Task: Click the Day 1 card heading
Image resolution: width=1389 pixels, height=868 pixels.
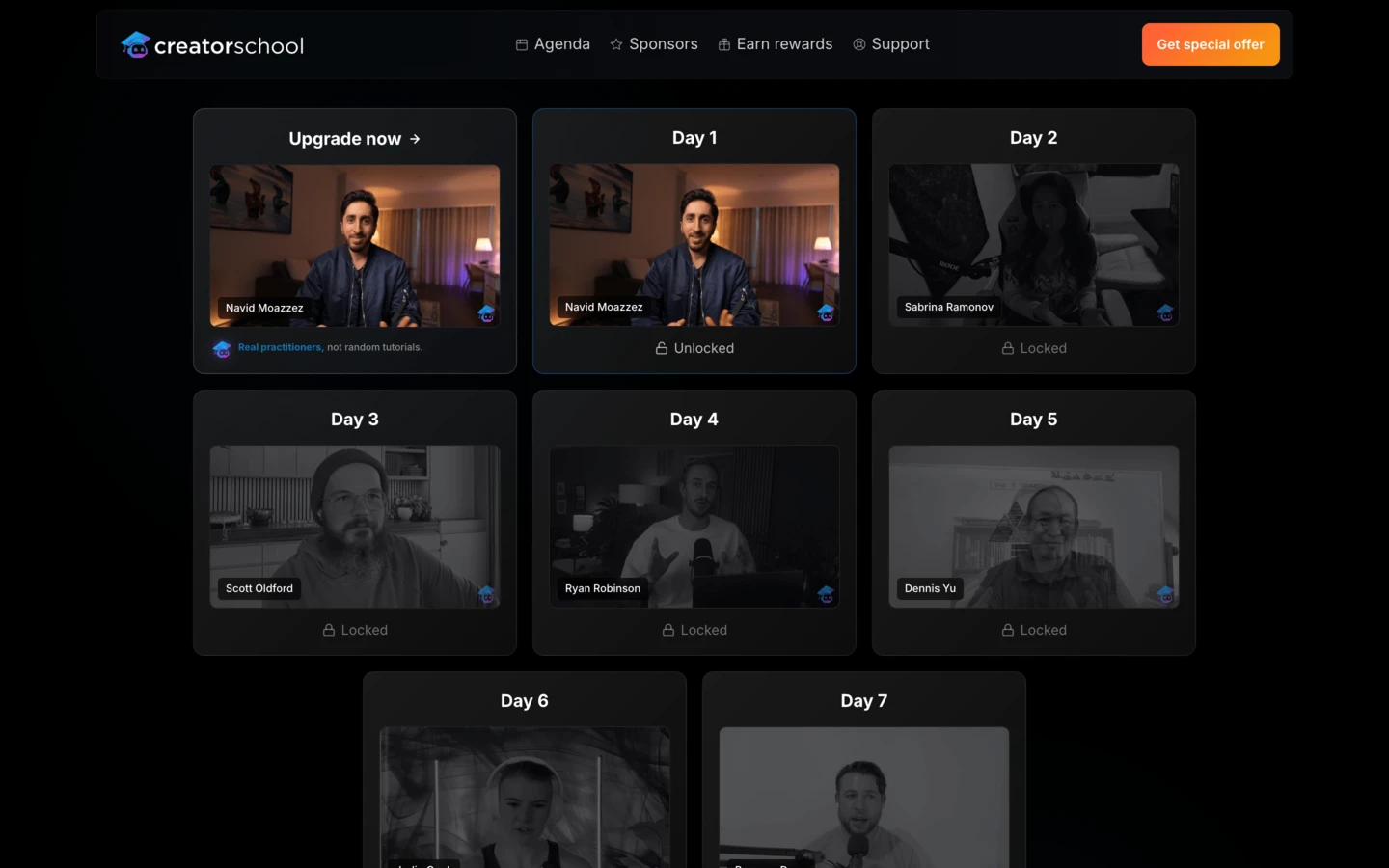Action: click(694, 138)
